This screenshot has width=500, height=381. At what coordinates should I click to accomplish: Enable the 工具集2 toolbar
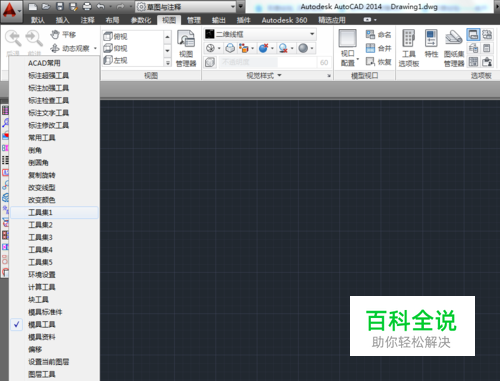tap(54, 225)
